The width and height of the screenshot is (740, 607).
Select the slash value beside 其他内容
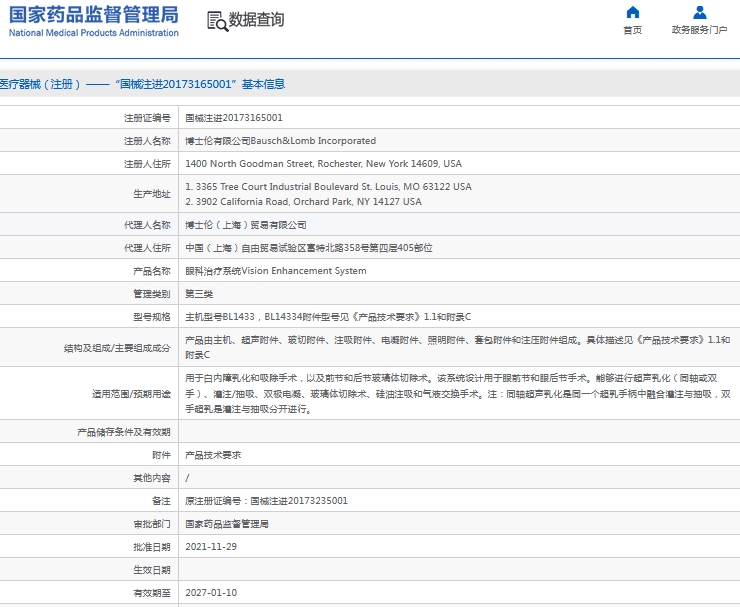point(187,478)
